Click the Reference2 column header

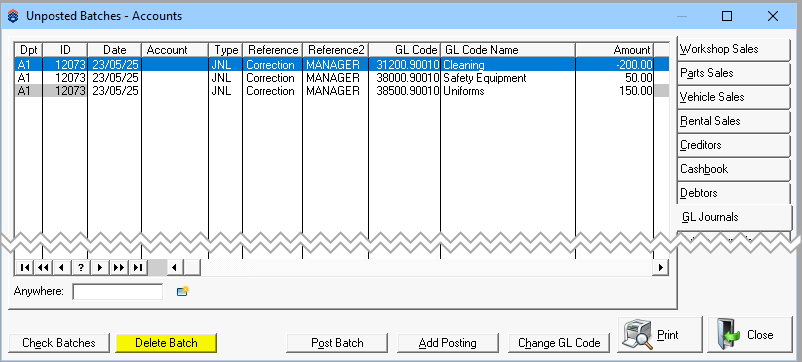pos(336,50)
